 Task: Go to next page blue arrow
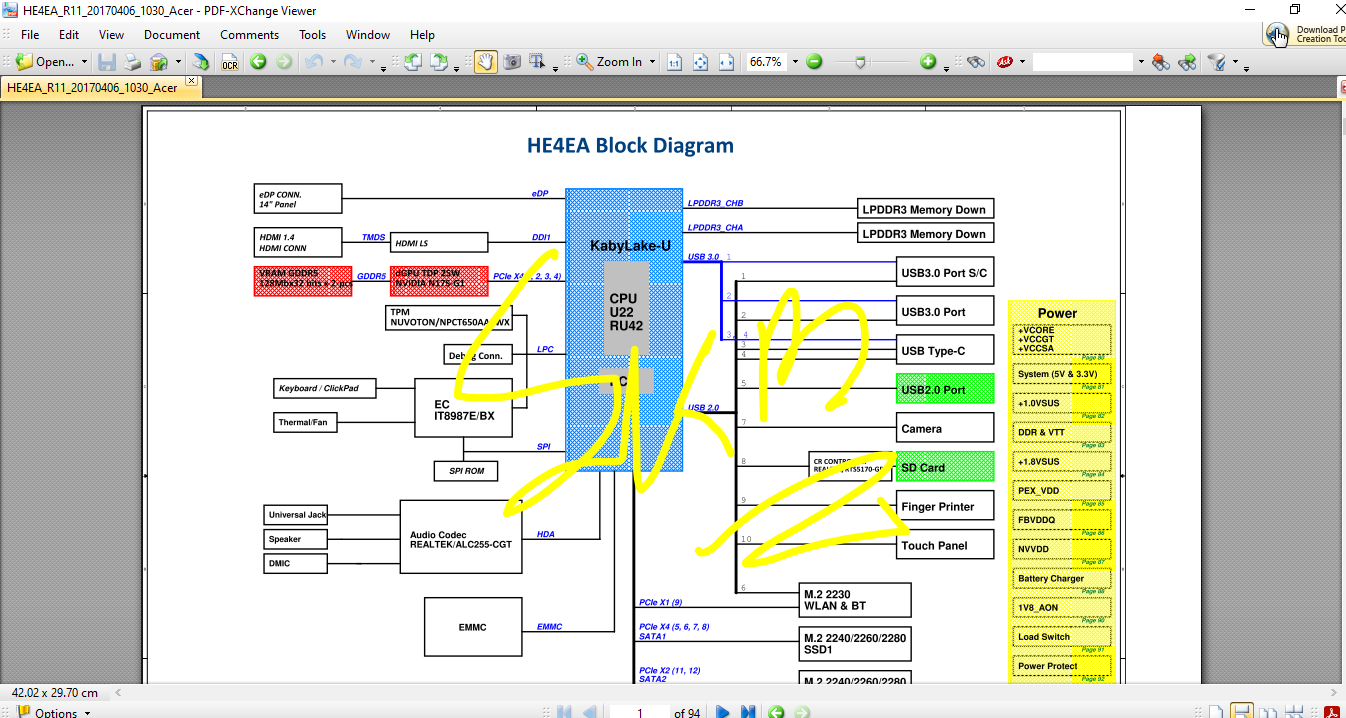(722, 712)
